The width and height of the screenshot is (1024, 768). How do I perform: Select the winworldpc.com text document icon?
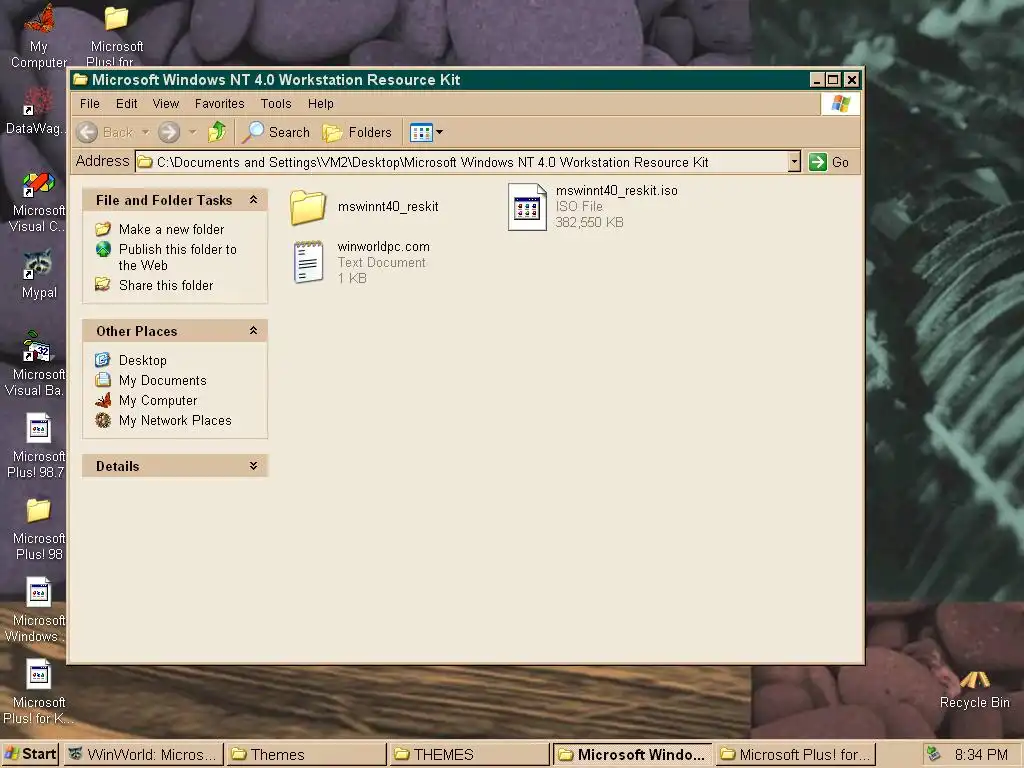click(308, 262)
